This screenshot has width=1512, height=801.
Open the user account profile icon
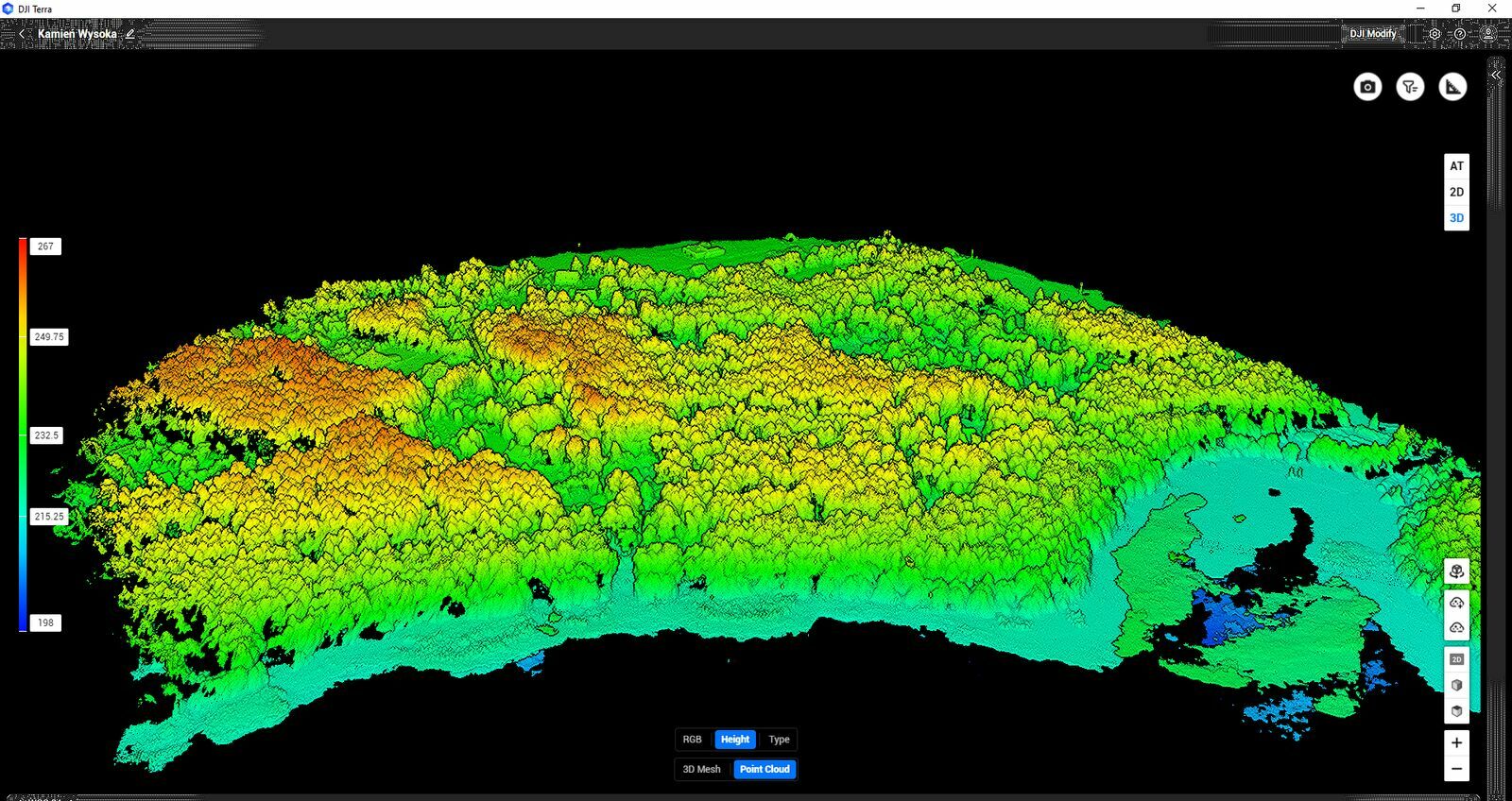click(1487, 34)
